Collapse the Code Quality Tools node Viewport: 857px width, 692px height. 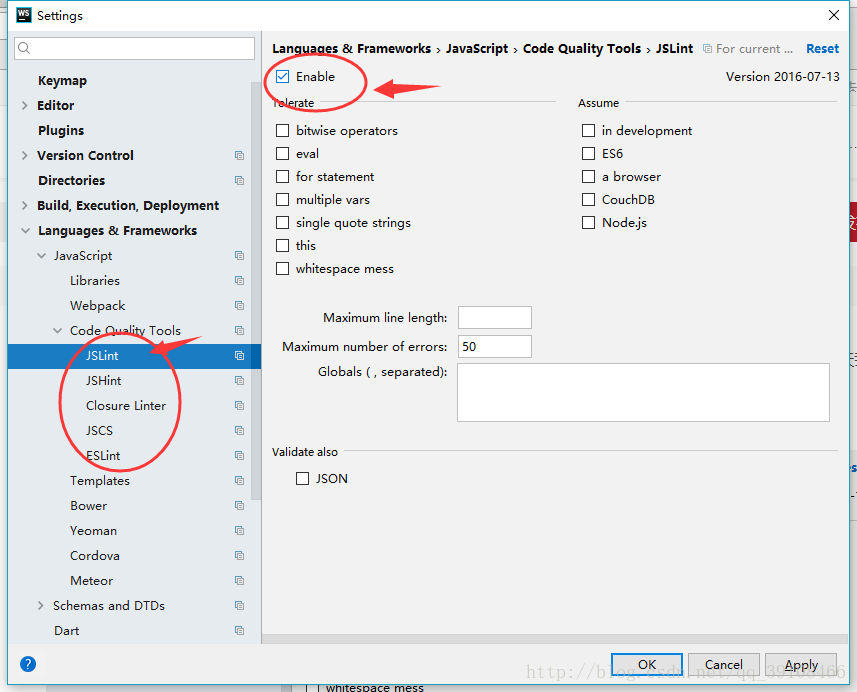(57, 331)
